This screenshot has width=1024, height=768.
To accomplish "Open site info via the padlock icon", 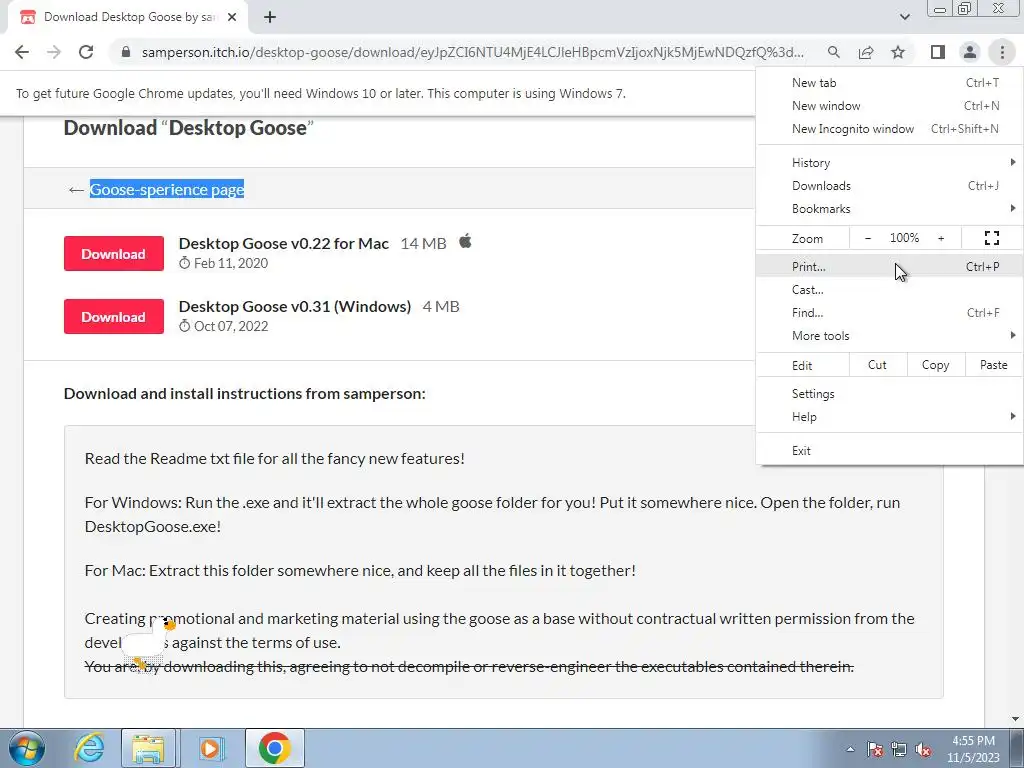I will click(126, 52).
